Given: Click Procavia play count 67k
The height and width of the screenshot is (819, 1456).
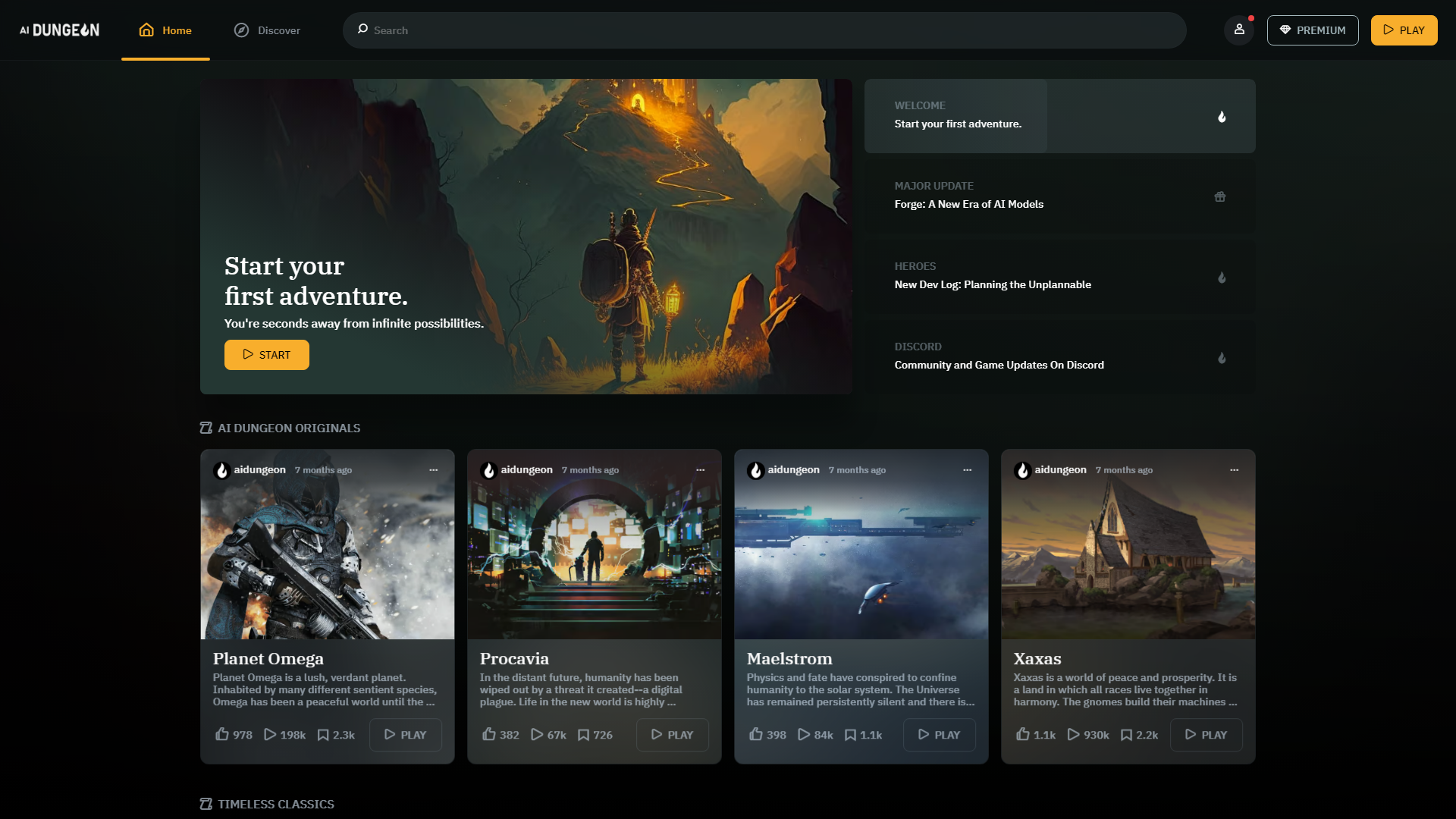Looking at the screenshot, I should (x=548, y=734).
